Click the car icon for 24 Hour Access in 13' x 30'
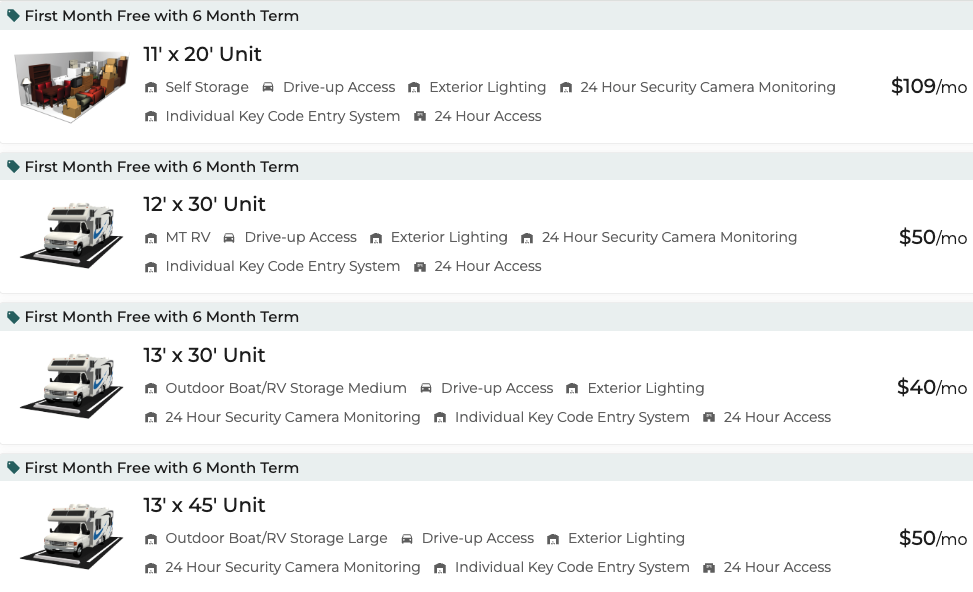Screen dimensions: 973x592 click(x=709, y=417)
